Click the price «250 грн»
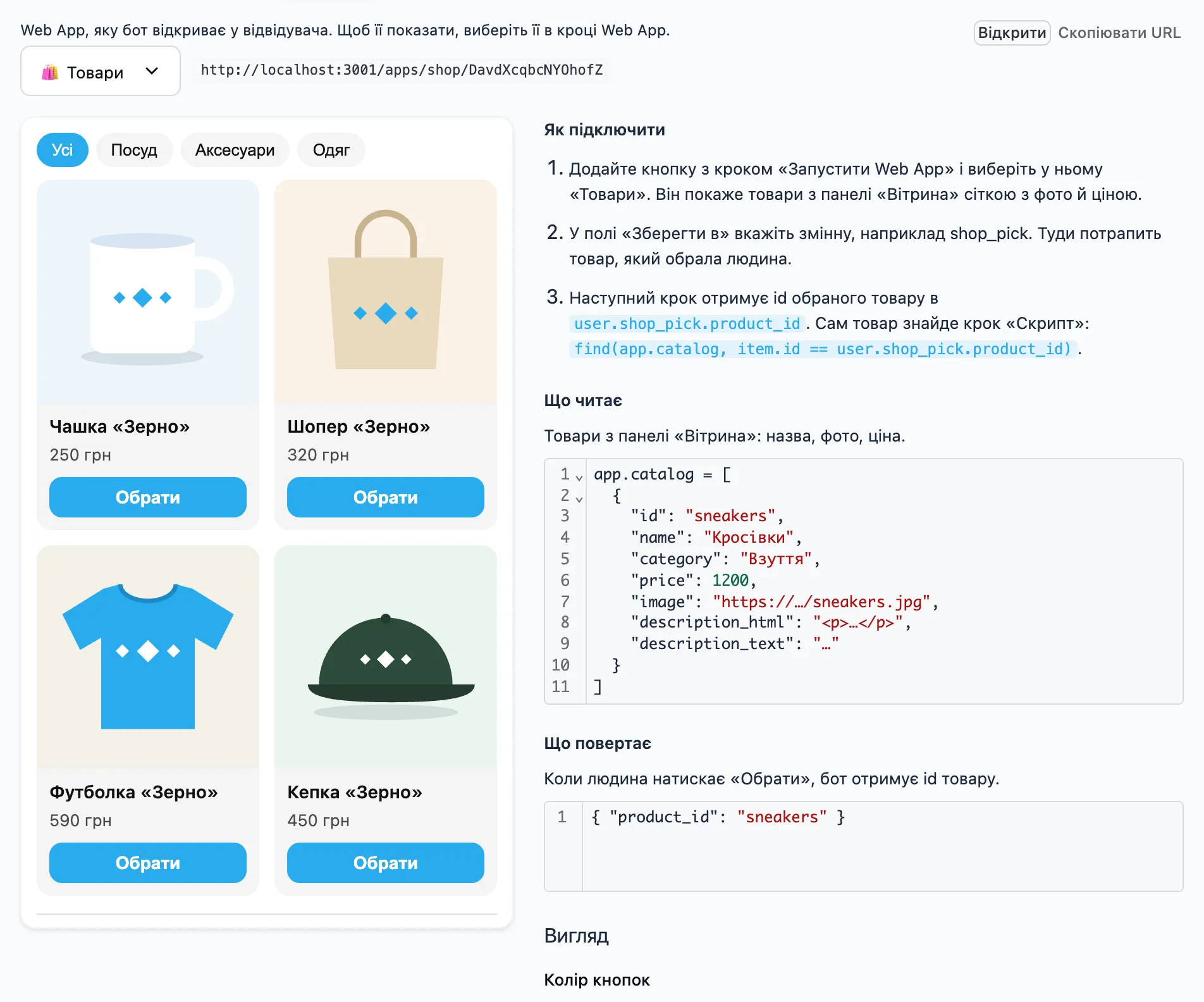The height and width of the screenshot is (1002, 1204). coord(80,455)
